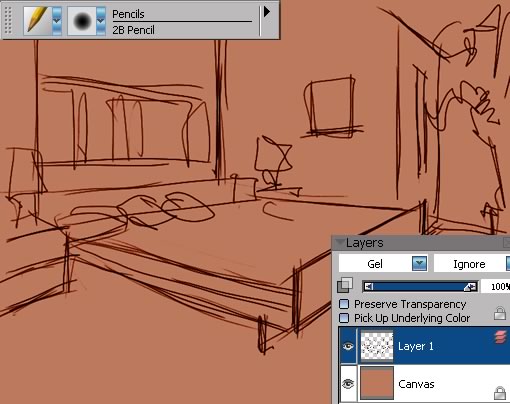Enable Preserve Transparency checkbox

tap(344, 304)
